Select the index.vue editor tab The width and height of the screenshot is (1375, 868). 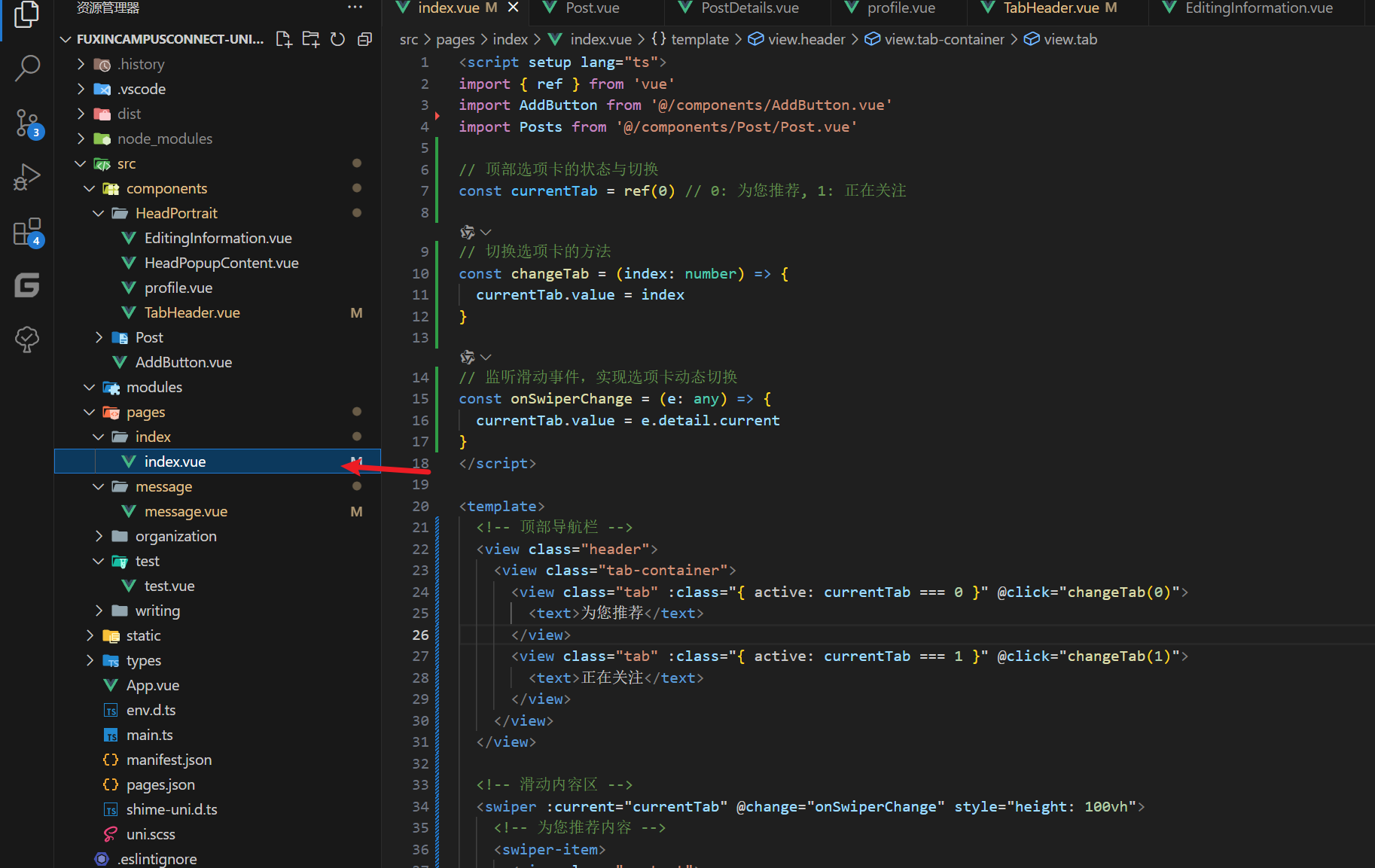[x=448, y=8]
